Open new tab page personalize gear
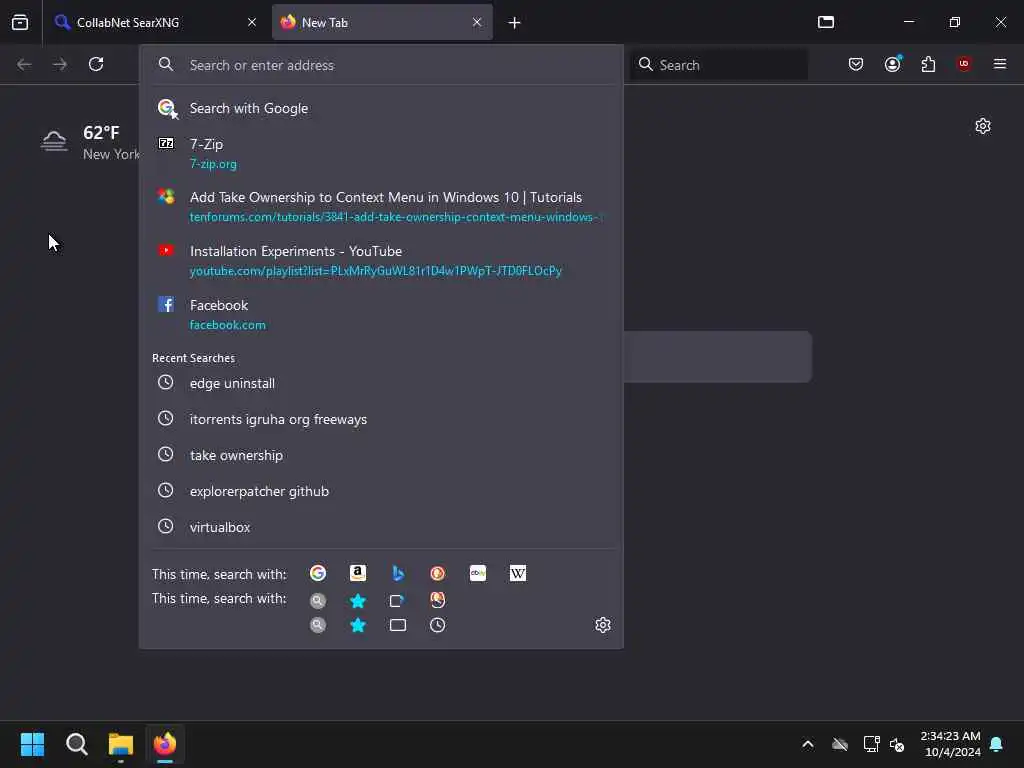 click(983, 126)
